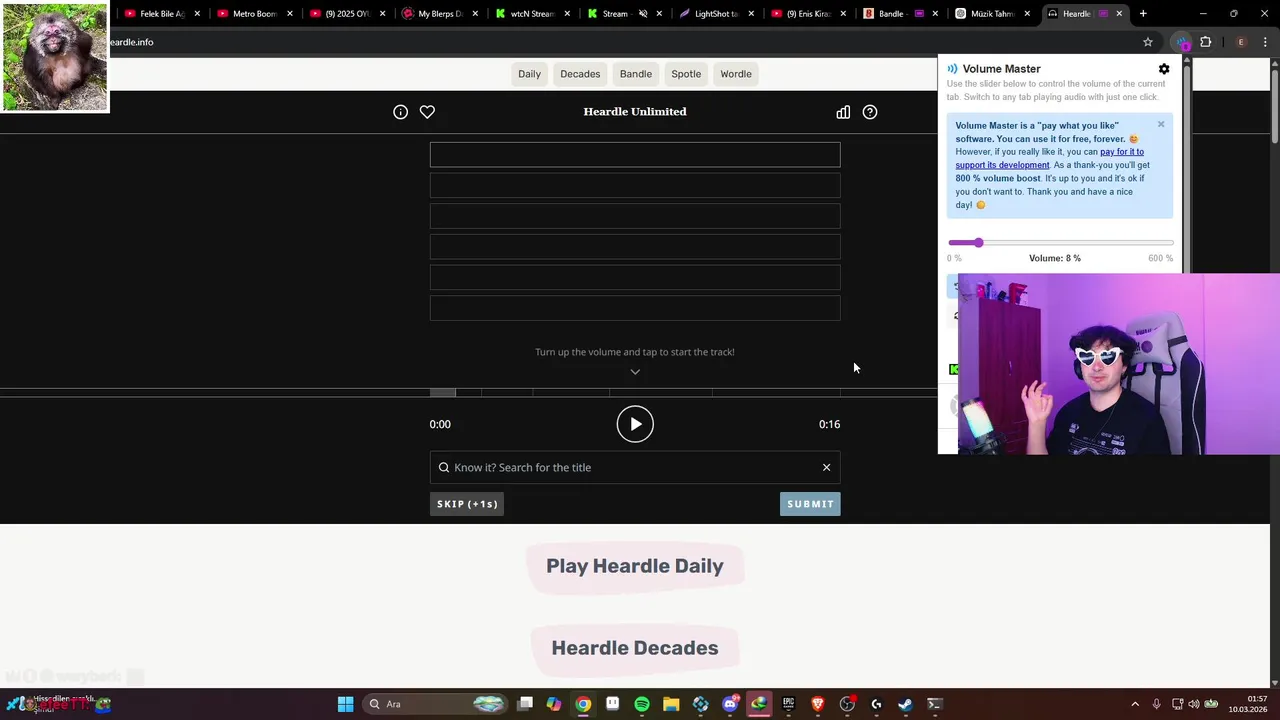This screenshot has height=720, width=1280.
Task: Unmute the Stream tab's muted speaker icon
Action: (643, 14)
